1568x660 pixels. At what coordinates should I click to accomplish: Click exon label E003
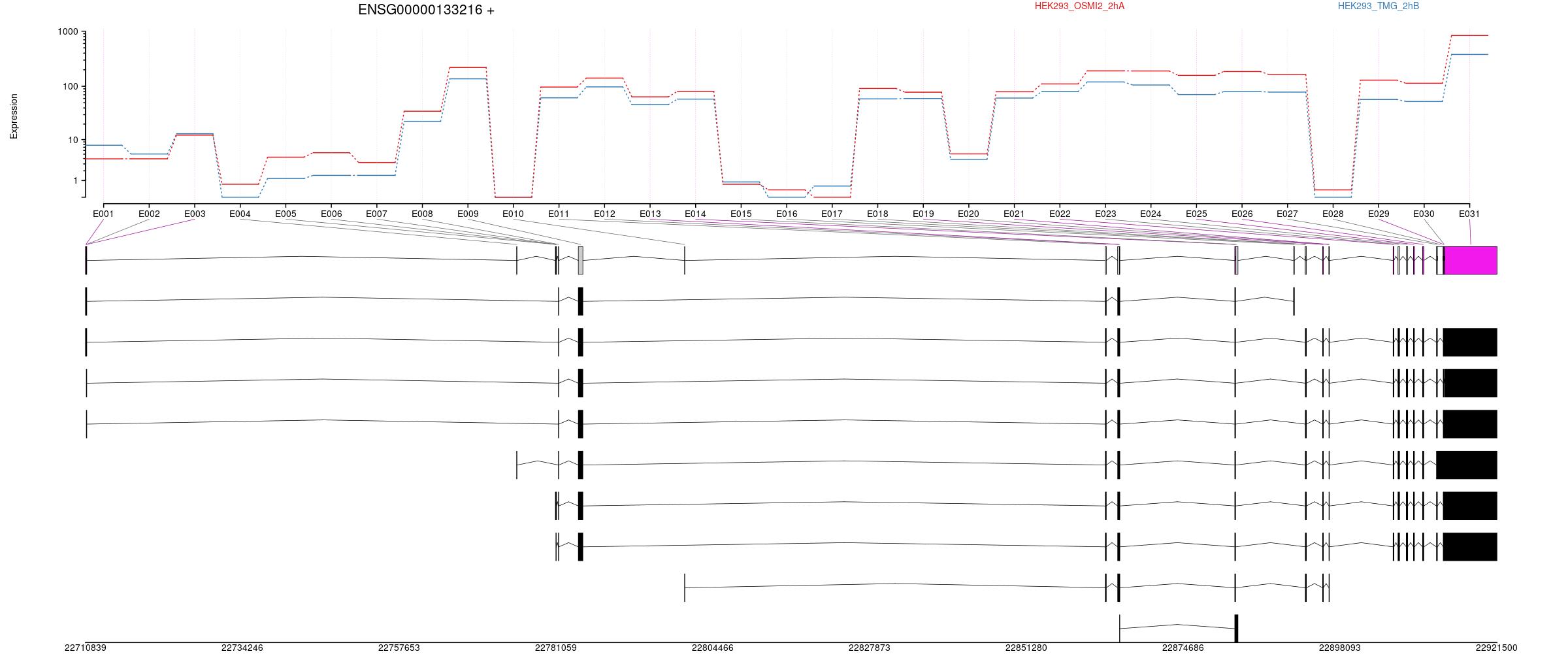coord(195,214)
